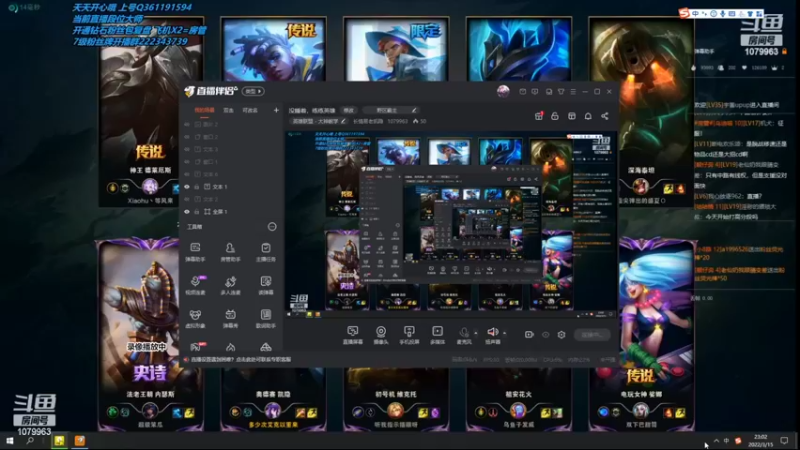Toggle lock on 文本 1 source
The image size is (800, 450).
click(196, 187)
